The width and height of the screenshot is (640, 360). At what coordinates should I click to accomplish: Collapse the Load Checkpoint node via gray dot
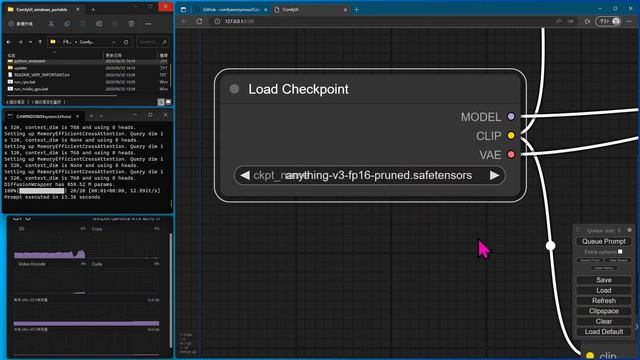[234, 89]
